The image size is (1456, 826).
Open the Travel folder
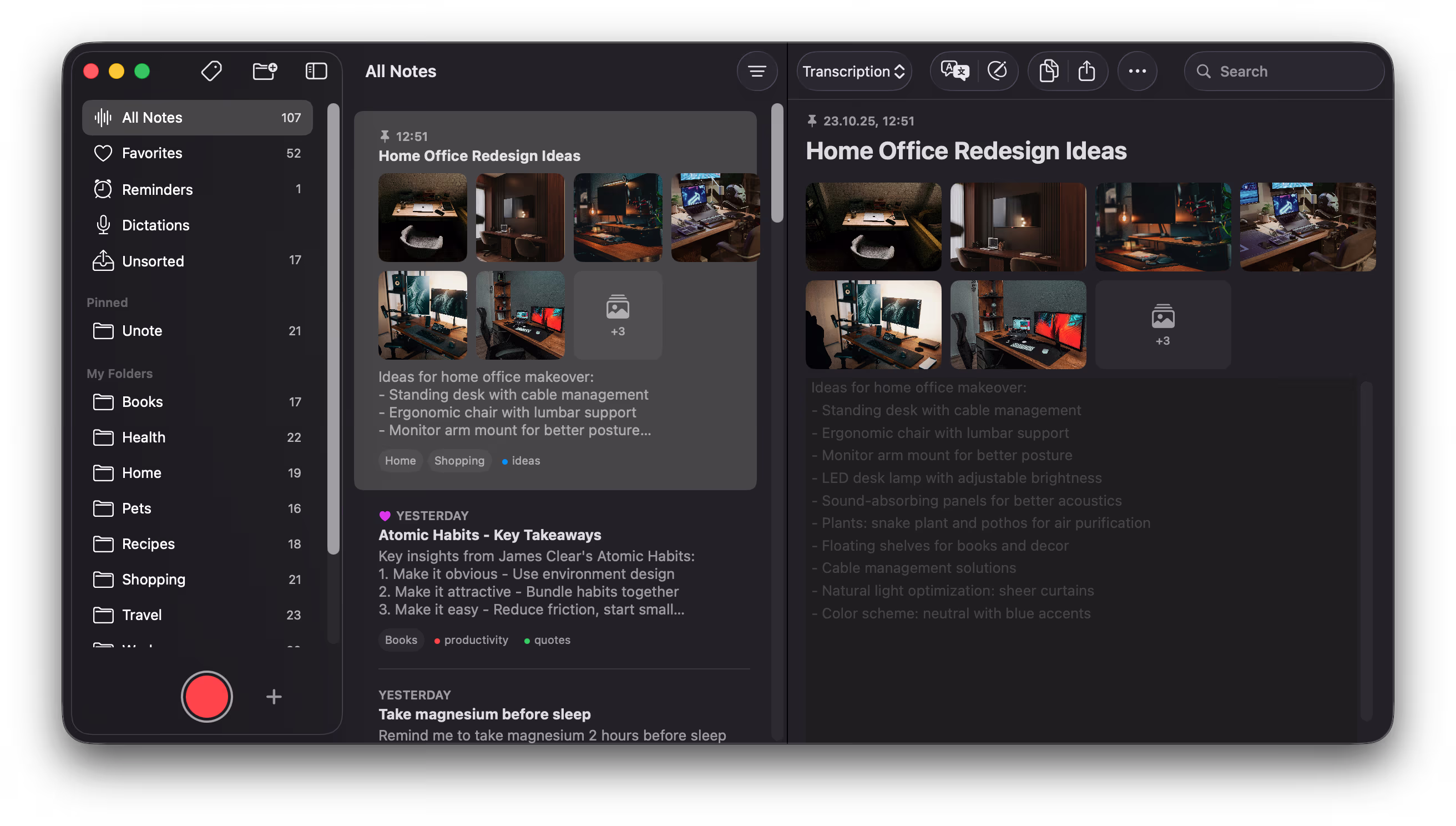[141, 615]
